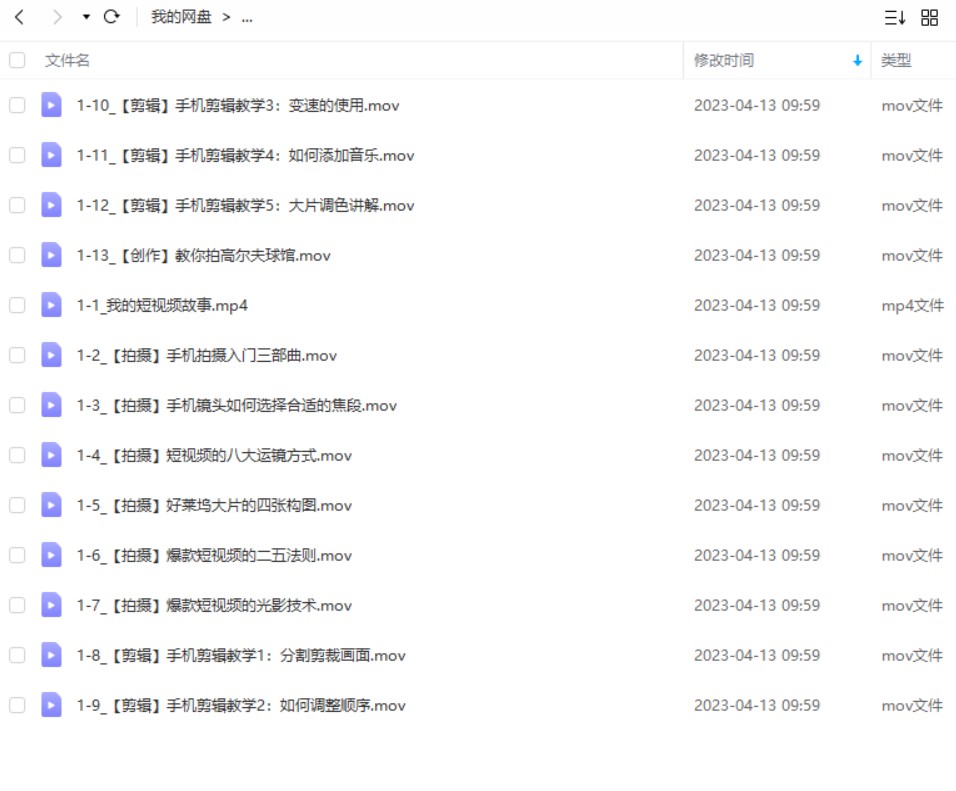Refresh the file list
The image size is (956, 791).
point(112,17)
